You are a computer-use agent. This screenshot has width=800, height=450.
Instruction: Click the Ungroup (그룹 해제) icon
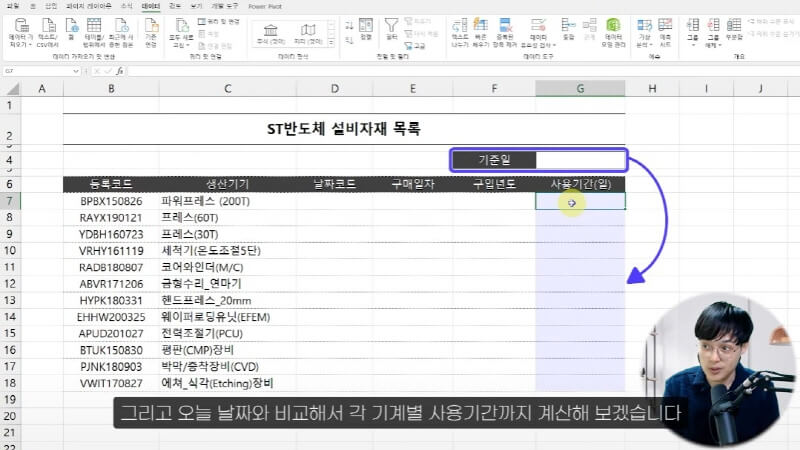(x=713, y=26)
